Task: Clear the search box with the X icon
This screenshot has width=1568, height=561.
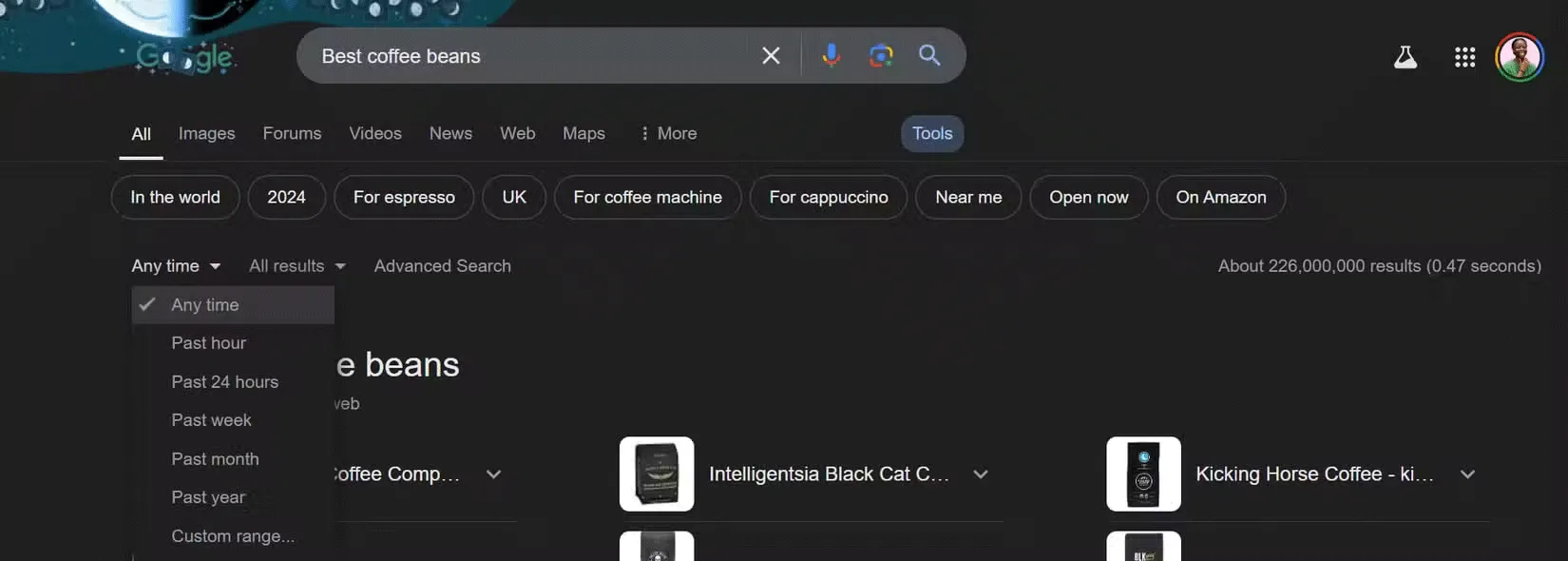Action: (771, 56)
